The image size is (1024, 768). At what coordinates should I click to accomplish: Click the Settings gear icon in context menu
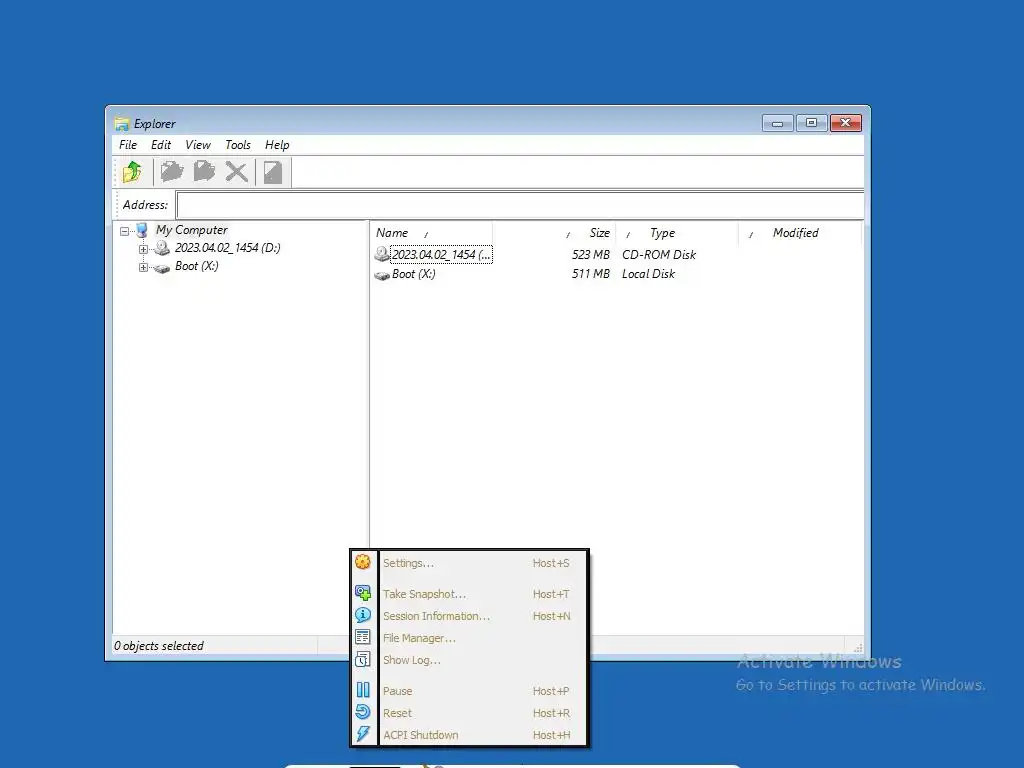363,562
